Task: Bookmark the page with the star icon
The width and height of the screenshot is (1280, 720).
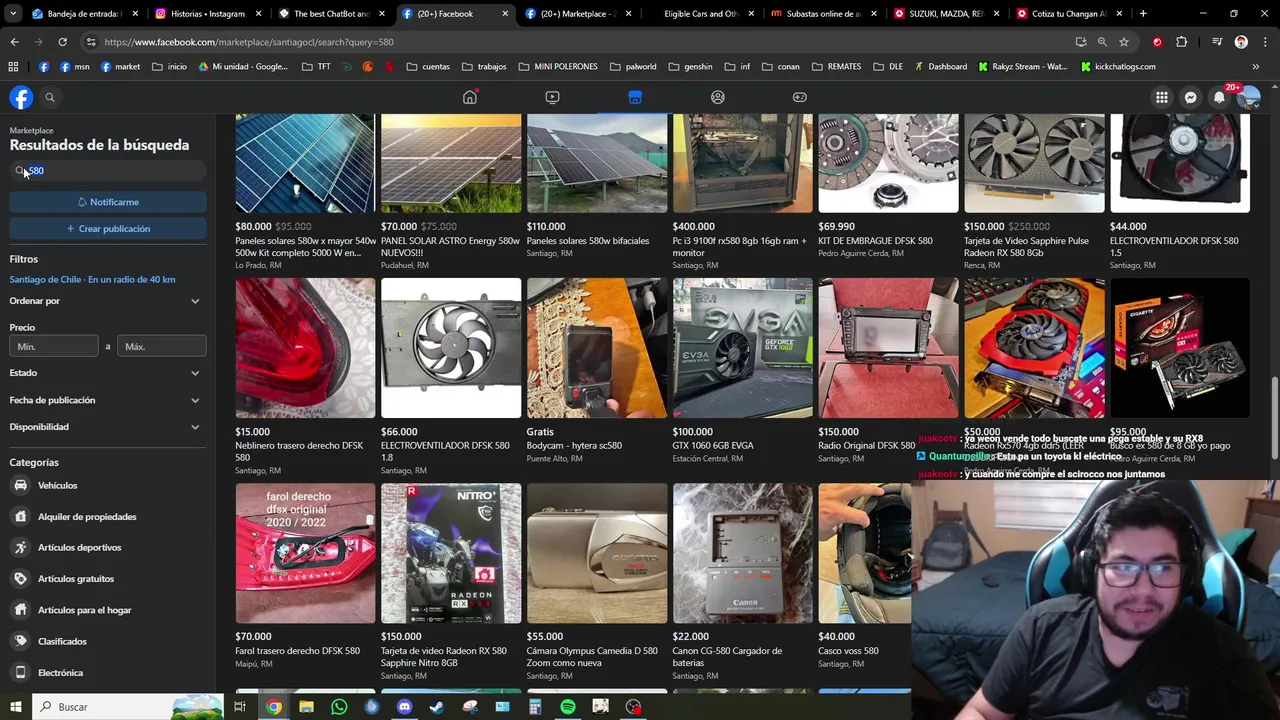Action: click(x=1124, y=42)
